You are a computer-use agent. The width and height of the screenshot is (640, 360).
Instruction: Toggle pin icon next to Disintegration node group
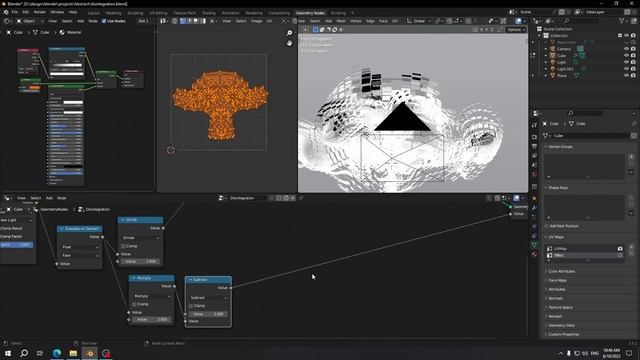point(301,198)
